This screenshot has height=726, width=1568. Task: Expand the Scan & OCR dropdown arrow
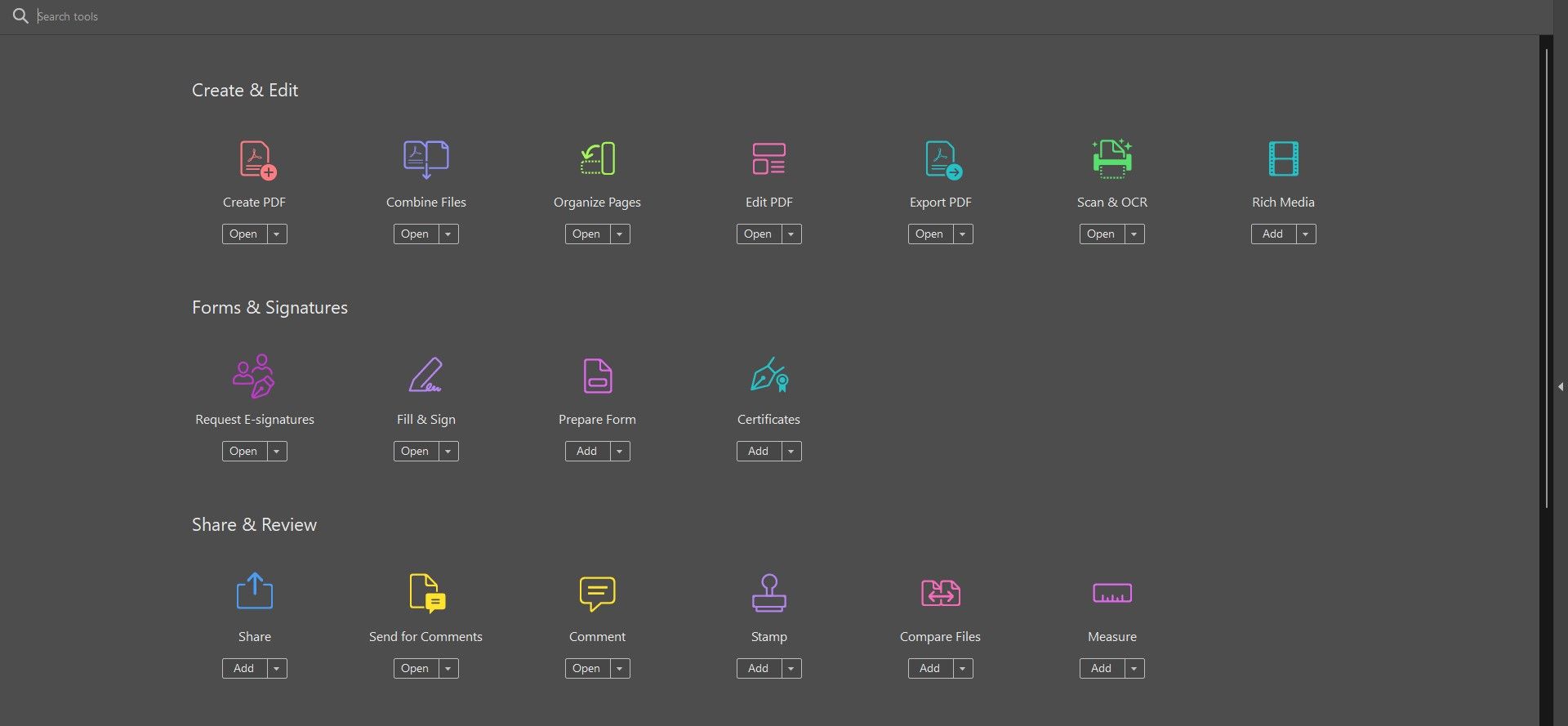coord(1134,234)
